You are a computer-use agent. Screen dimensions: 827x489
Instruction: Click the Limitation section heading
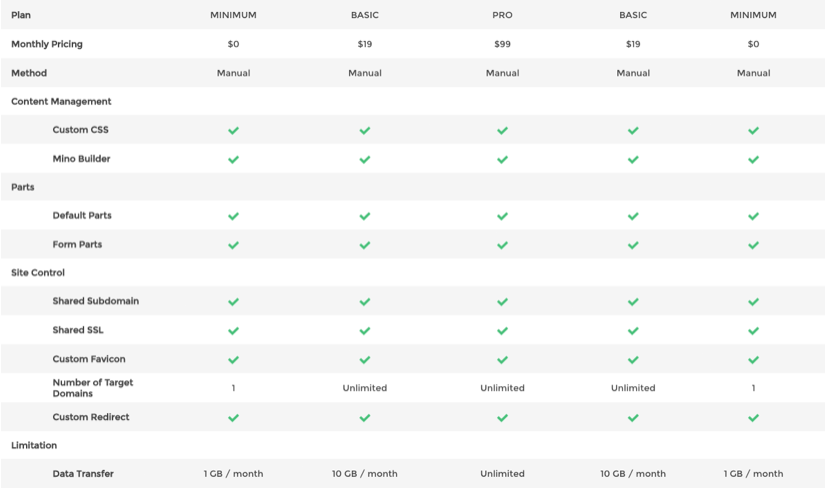pyautogui.click(x=34, y=445)
